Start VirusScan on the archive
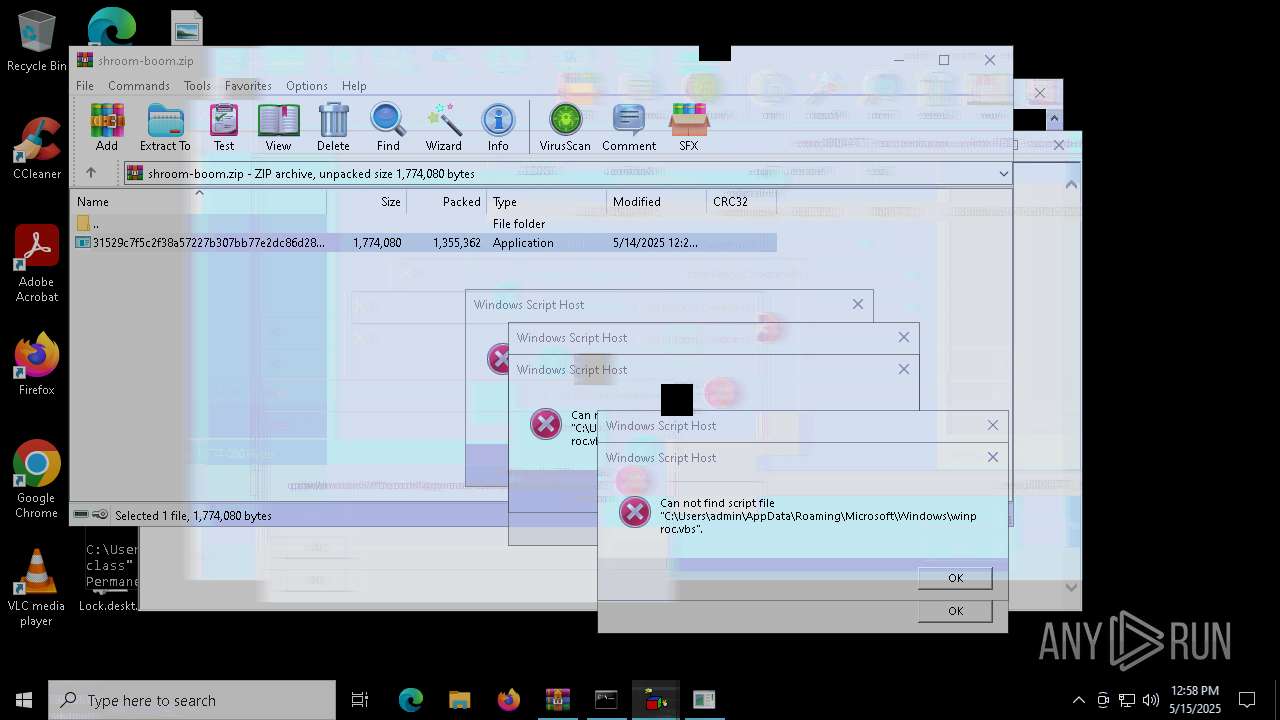1280x720 pixels. 565,127
